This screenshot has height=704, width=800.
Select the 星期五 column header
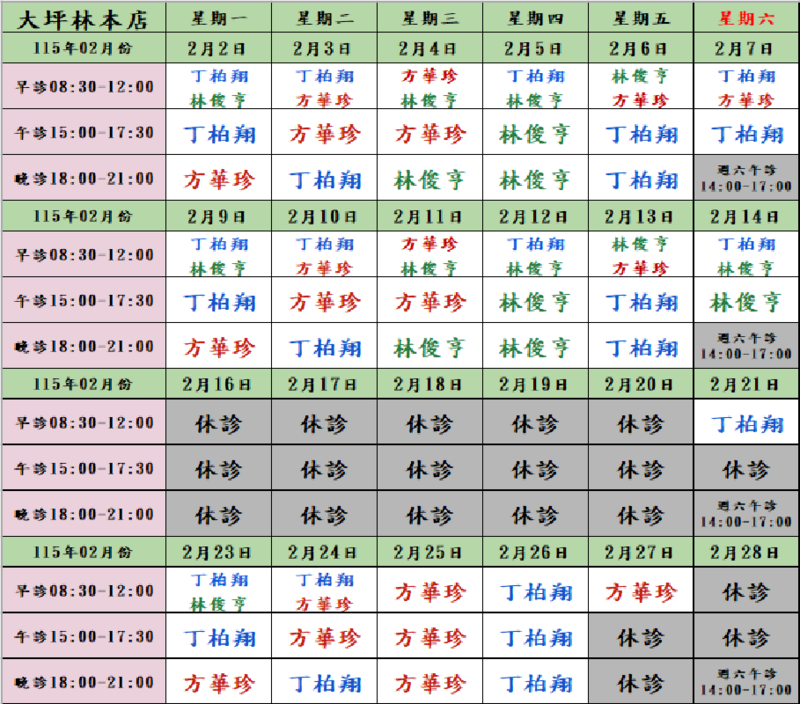click(640, 19)
